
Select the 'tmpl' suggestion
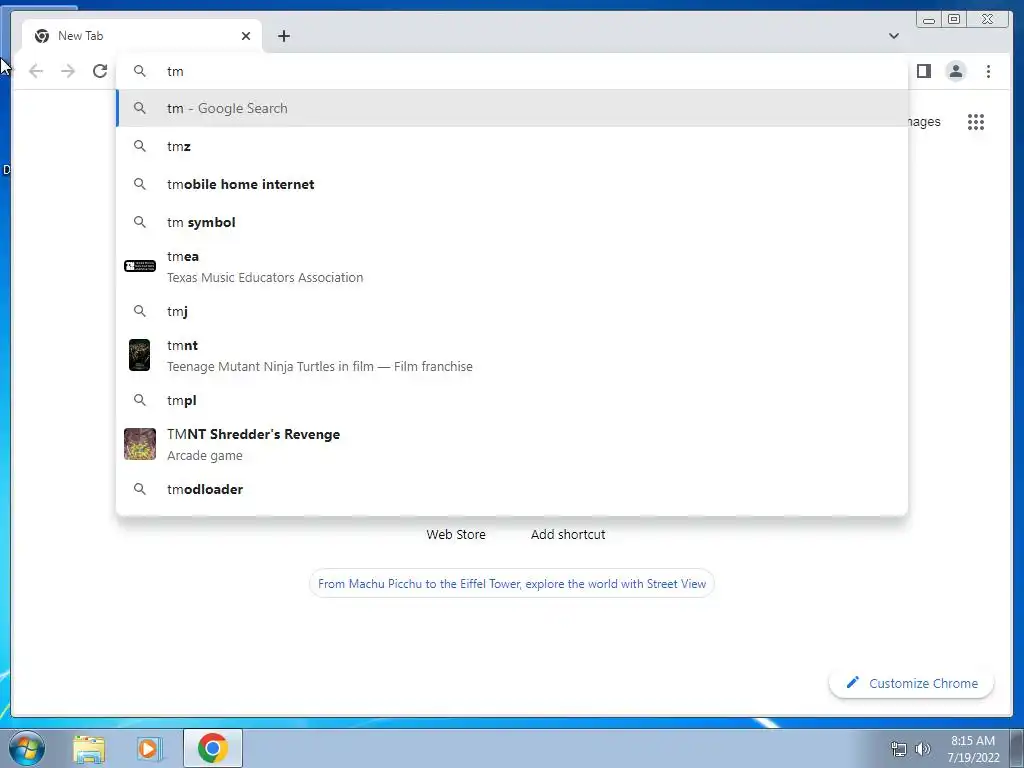pyautogui.click(x=512, y=400)
